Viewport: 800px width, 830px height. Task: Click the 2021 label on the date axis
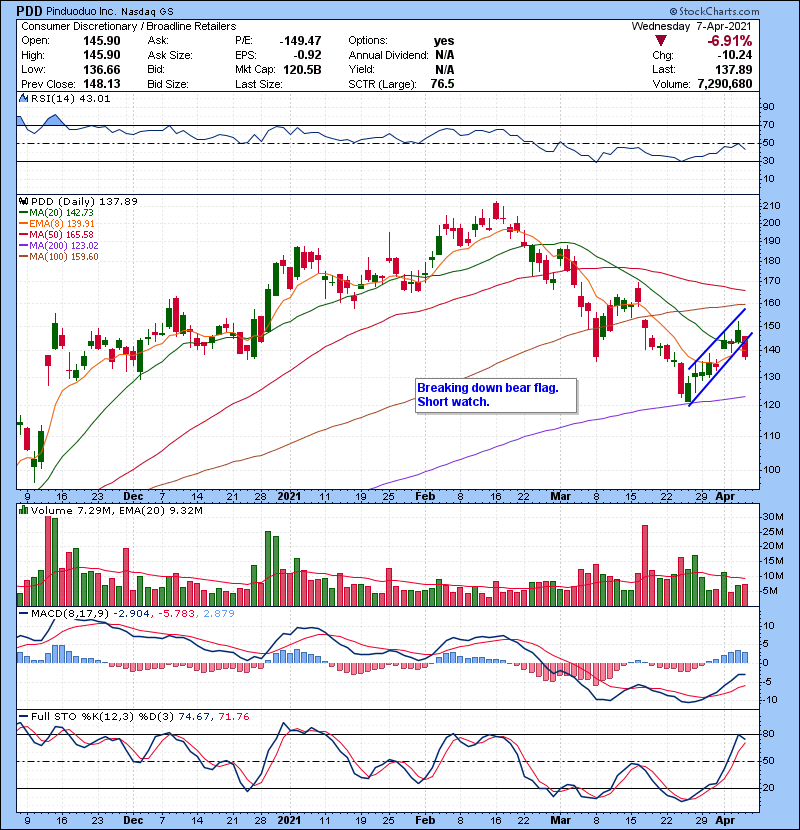click(x=290, y=495)
